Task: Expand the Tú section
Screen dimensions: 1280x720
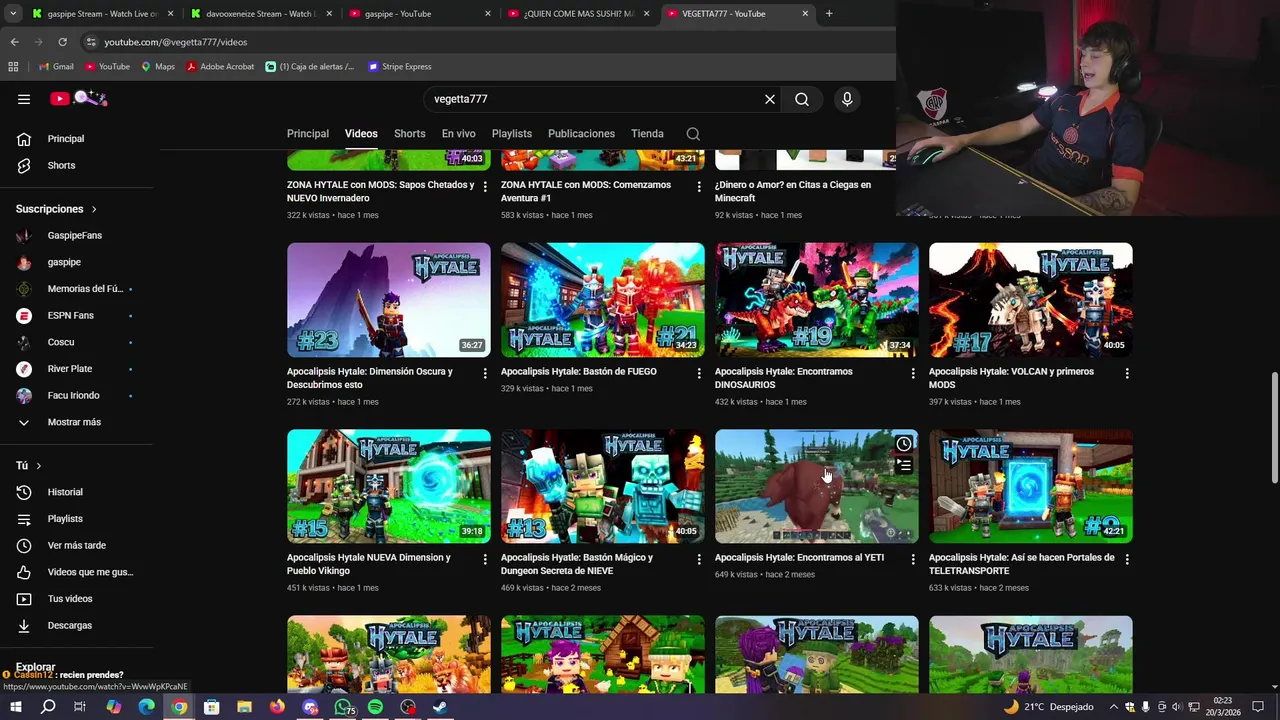Action: (28, 466)
